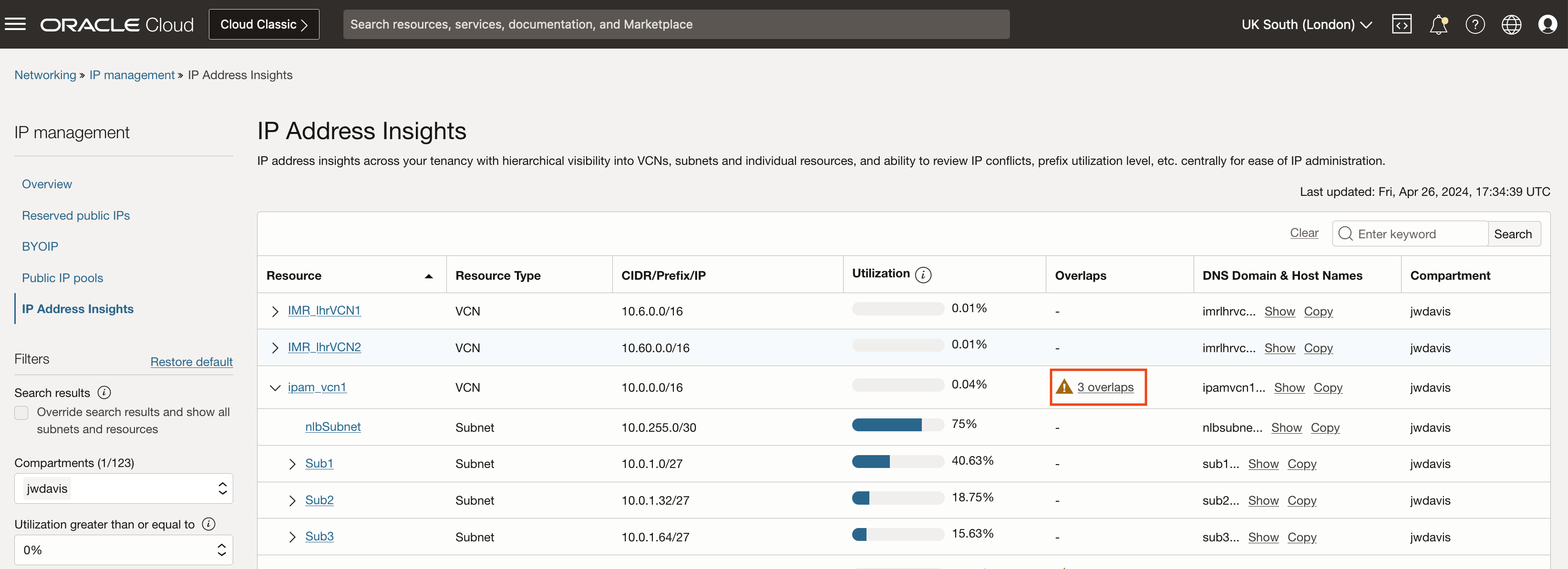Click the 3 overlaps link
This screenshot has height=569, width=1568.
pos(1105,386)
